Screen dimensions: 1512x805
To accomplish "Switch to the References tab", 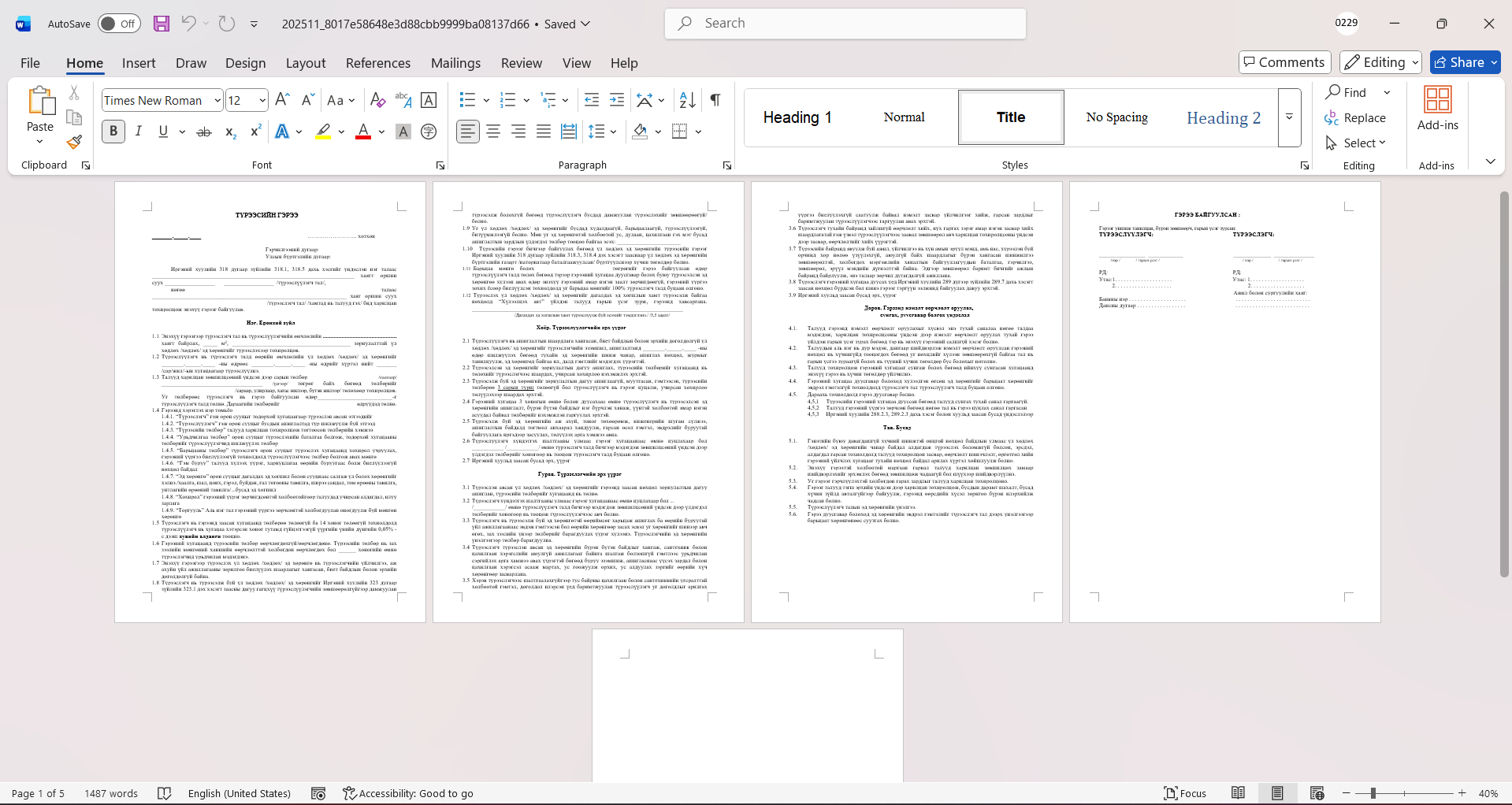I will (377, 63).
